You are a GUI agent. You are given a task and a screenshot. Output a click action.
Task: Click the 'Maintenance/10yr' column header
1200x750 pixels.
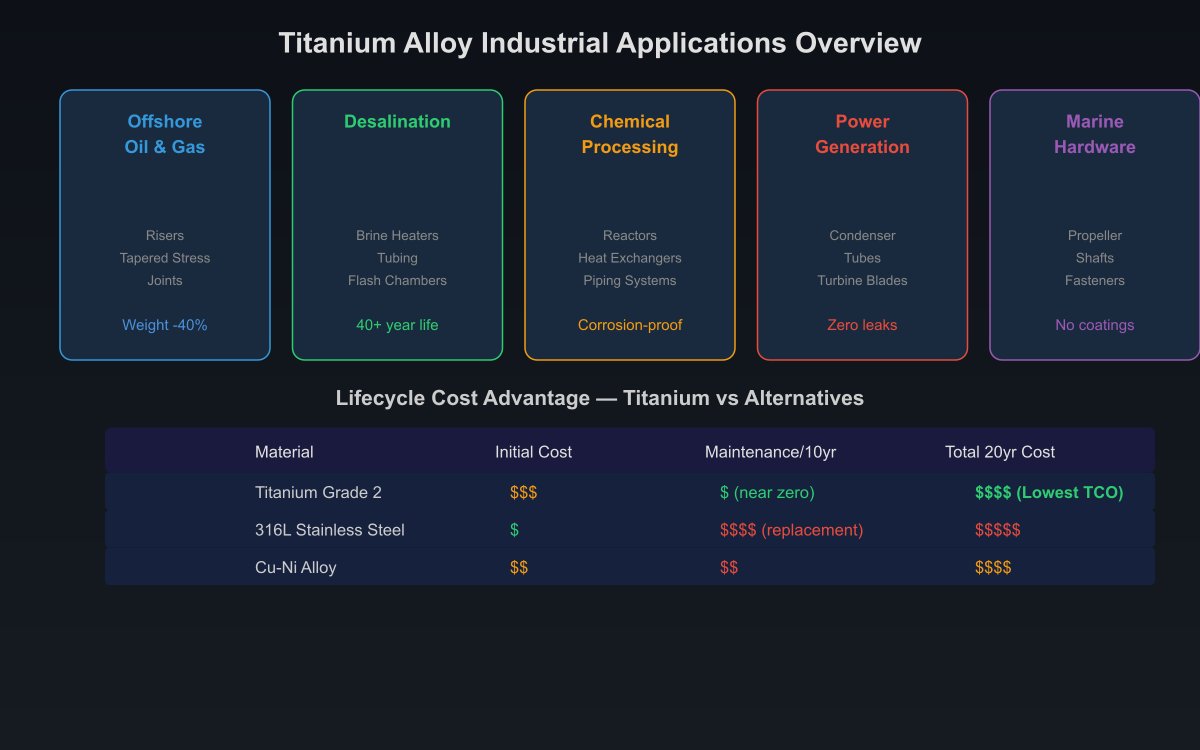coord(770,452)
